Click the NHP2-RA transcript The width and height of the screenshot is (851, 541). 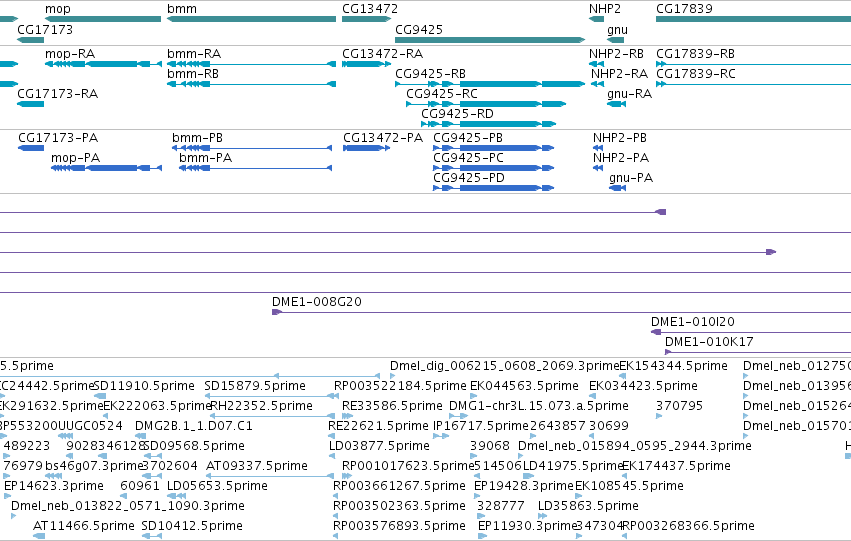tap(598, 84)
